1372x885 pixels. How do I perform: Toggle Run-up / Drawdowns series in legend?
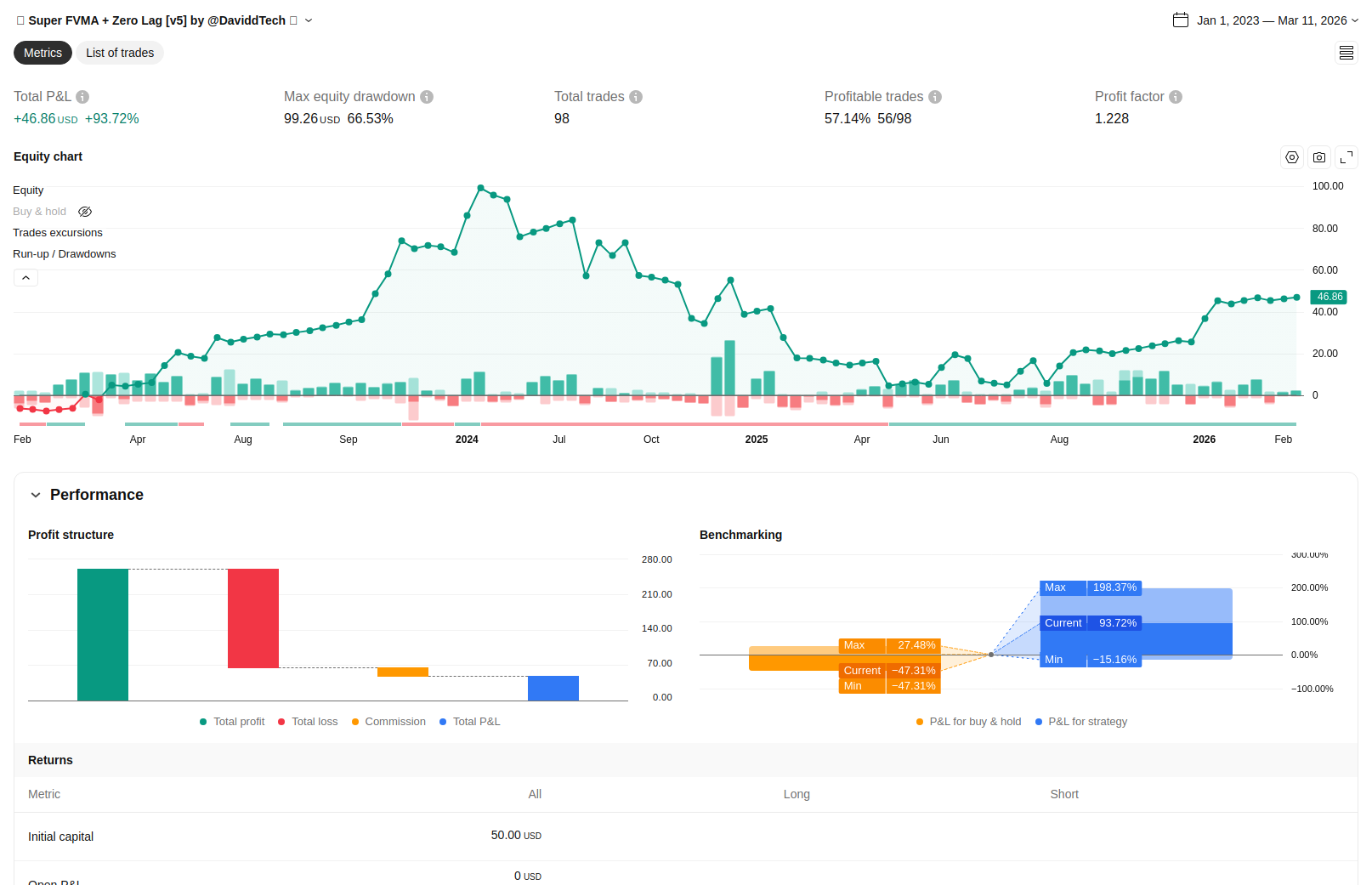pos(65,254)
